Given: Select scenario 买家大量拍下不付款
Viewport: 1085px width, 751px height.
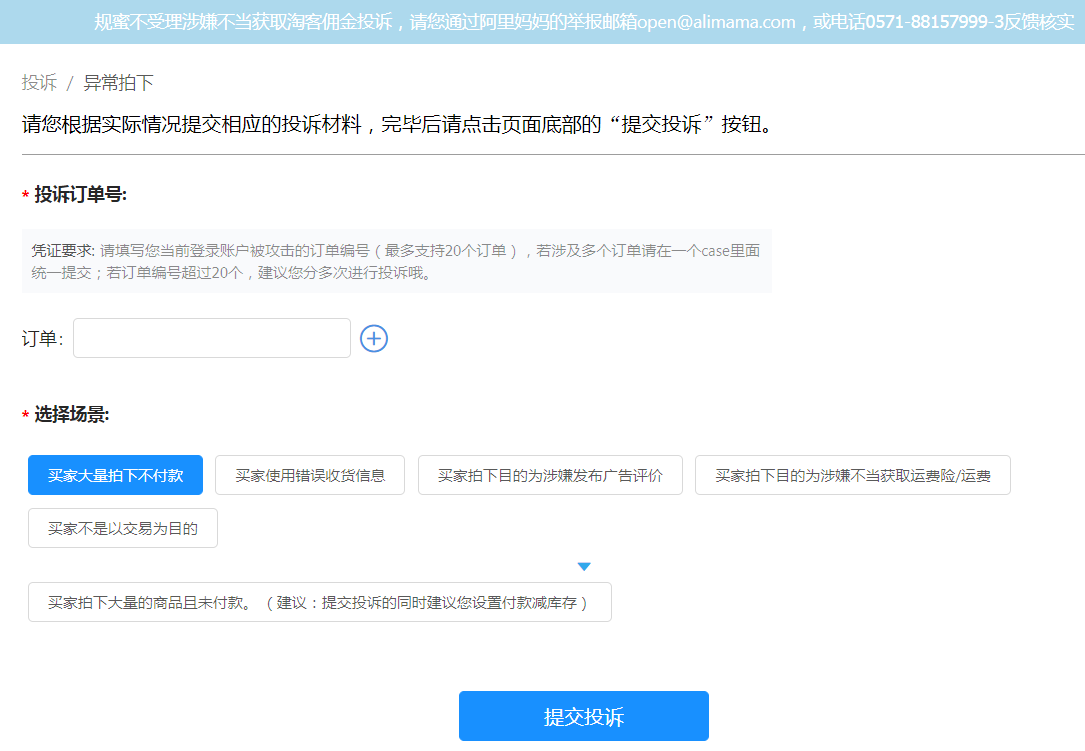Looking at the screenshot, I should 116,475.
